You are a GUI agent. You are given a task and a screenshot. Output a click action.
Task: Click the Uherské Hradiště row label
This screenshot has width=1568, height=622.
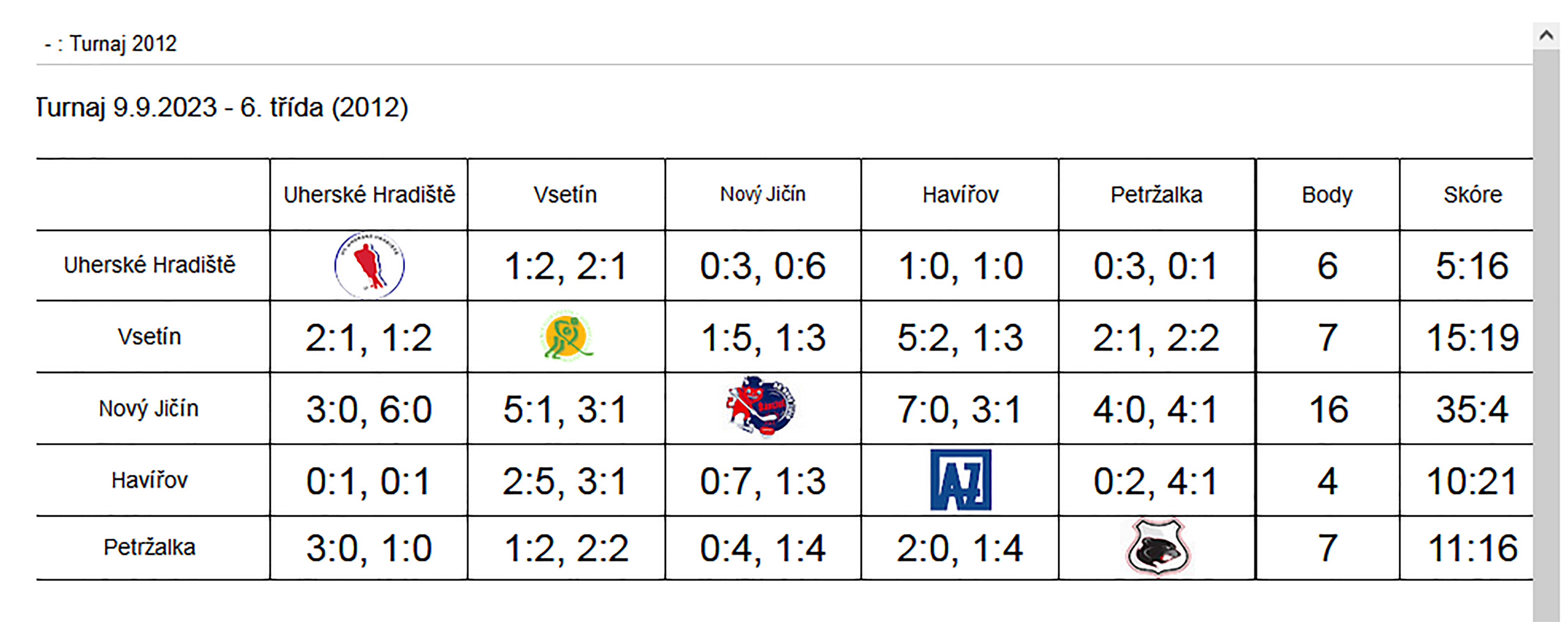tap(149, 265)
